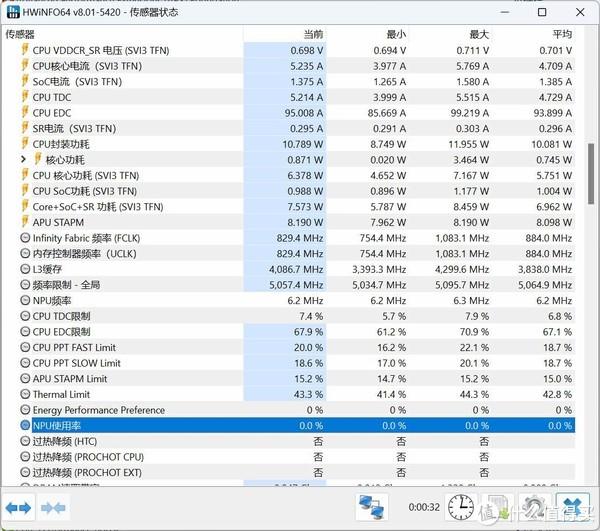Click lightning icon beside 核心功耗 row
This screenshot has height=531, width=600.
(38, 159)
